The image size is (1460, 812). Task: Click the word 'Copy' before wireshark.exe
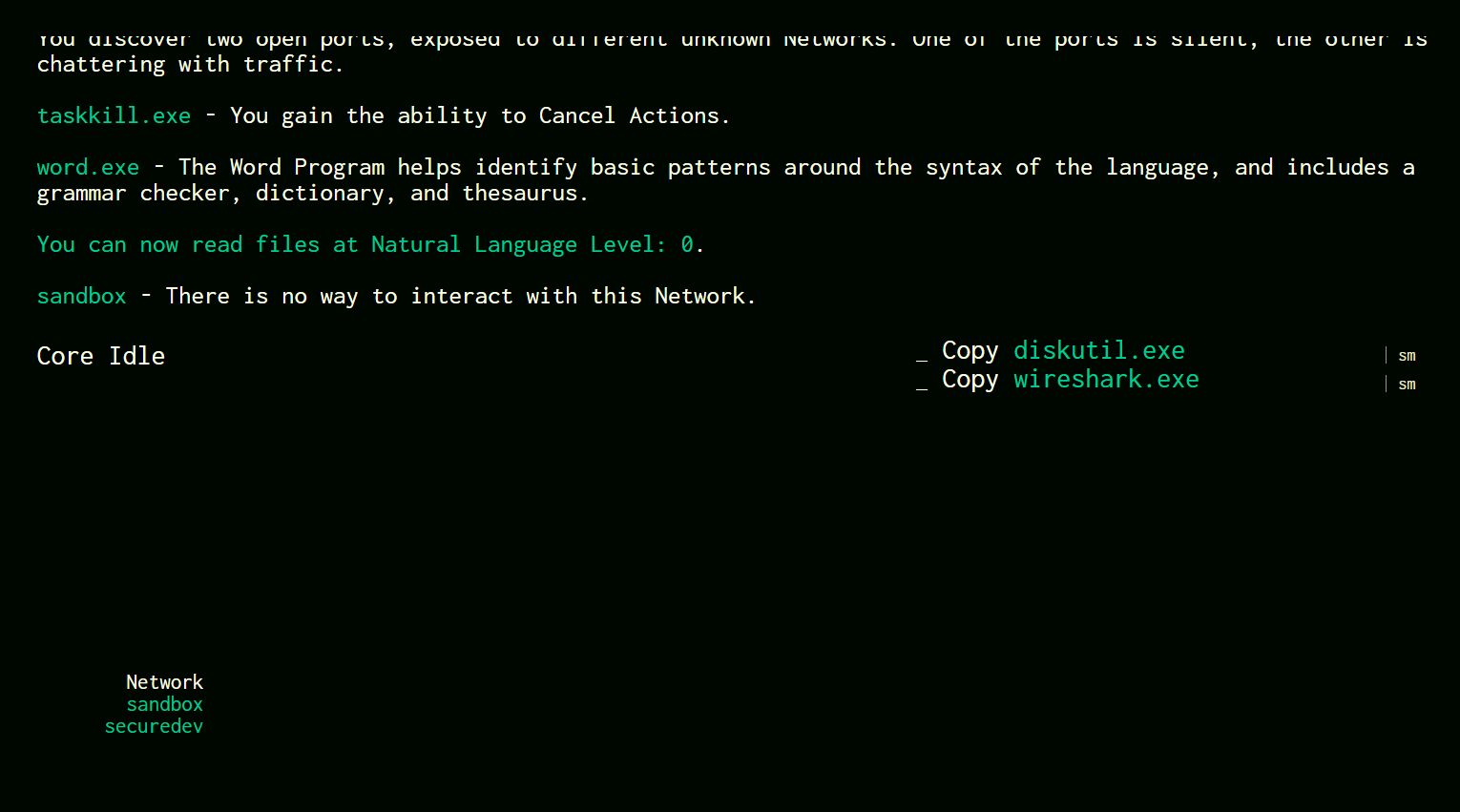coord(970,380)
